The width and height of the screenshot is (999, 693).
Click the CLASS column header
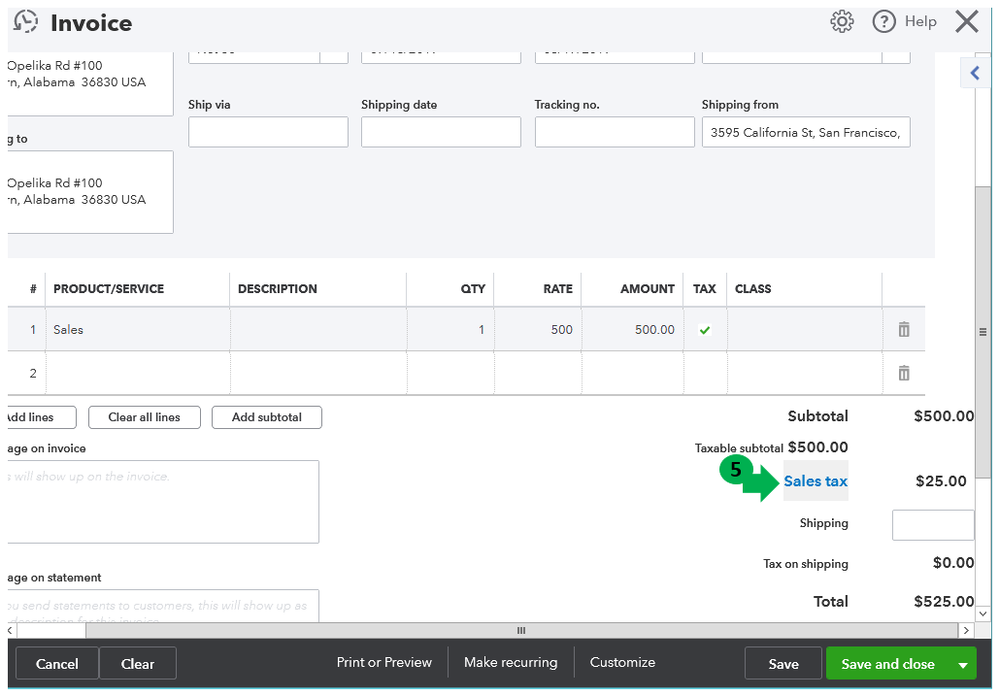click(752, 289)
